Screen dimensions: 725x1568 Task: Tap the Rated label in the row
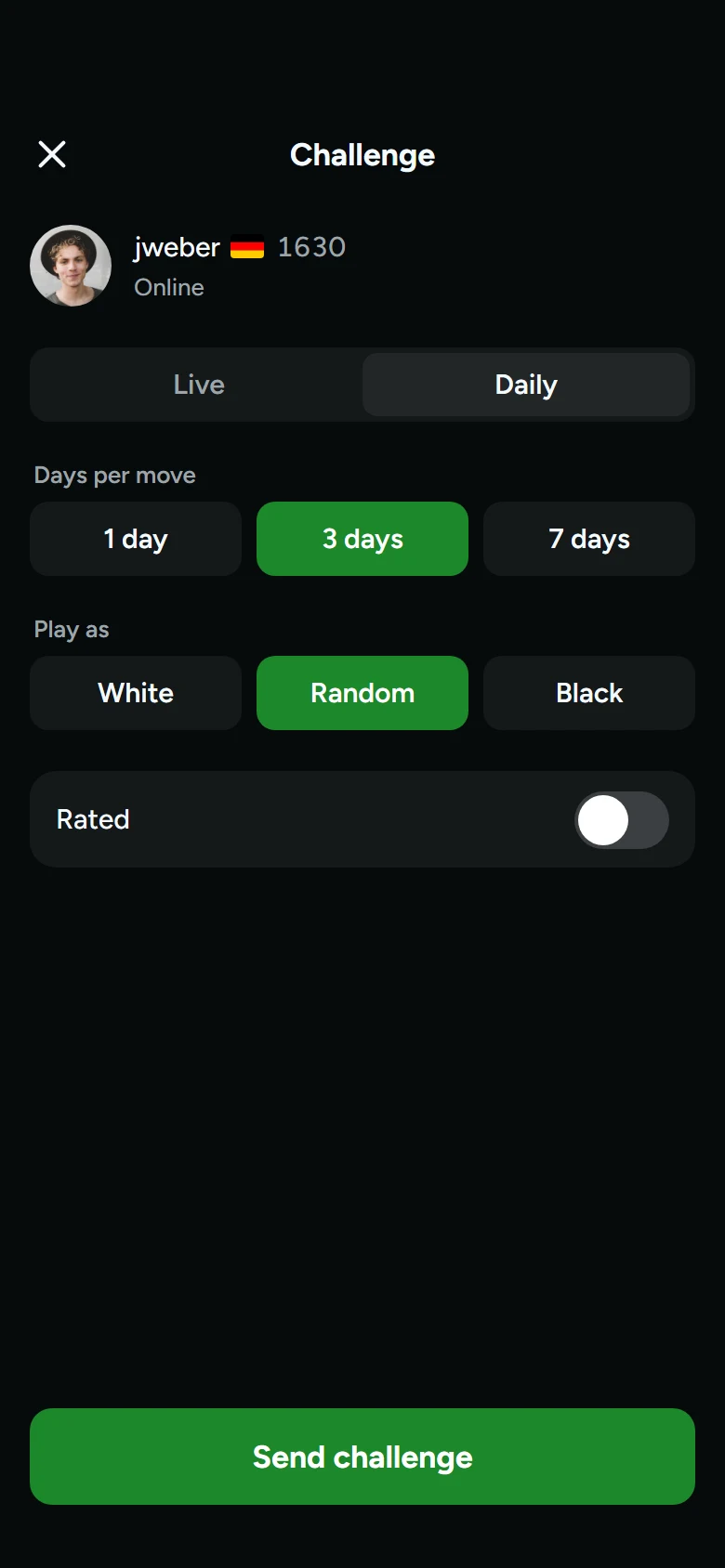click(93, 819)
